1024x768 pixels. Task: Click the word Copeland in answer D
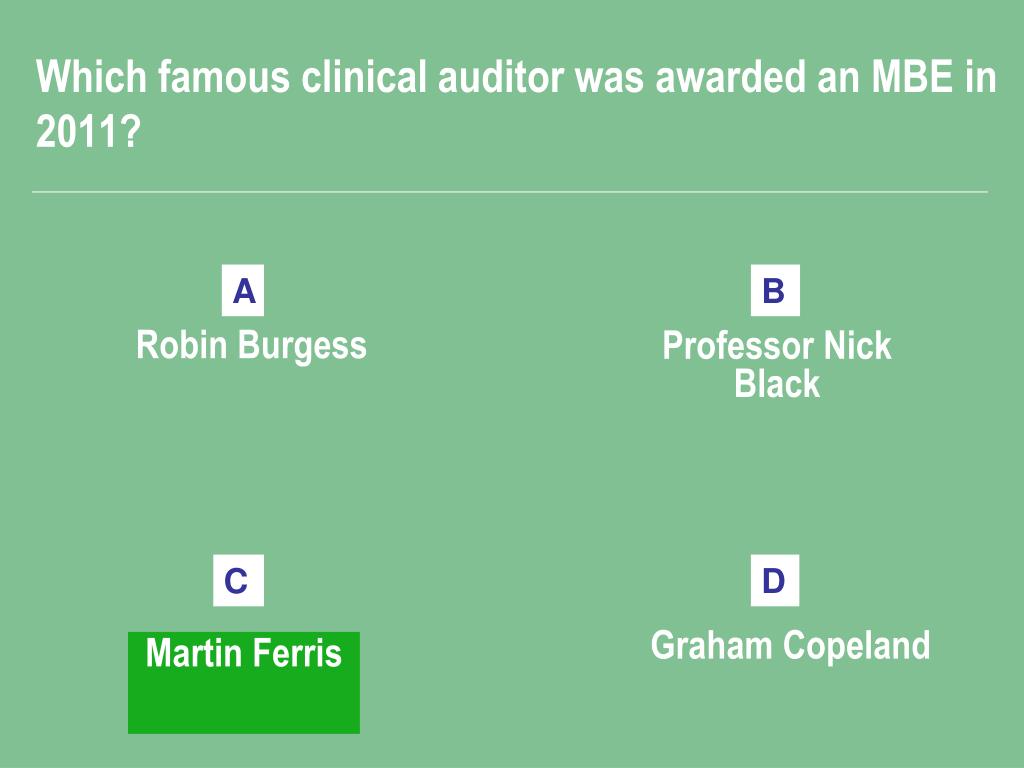tap(856, 646)
